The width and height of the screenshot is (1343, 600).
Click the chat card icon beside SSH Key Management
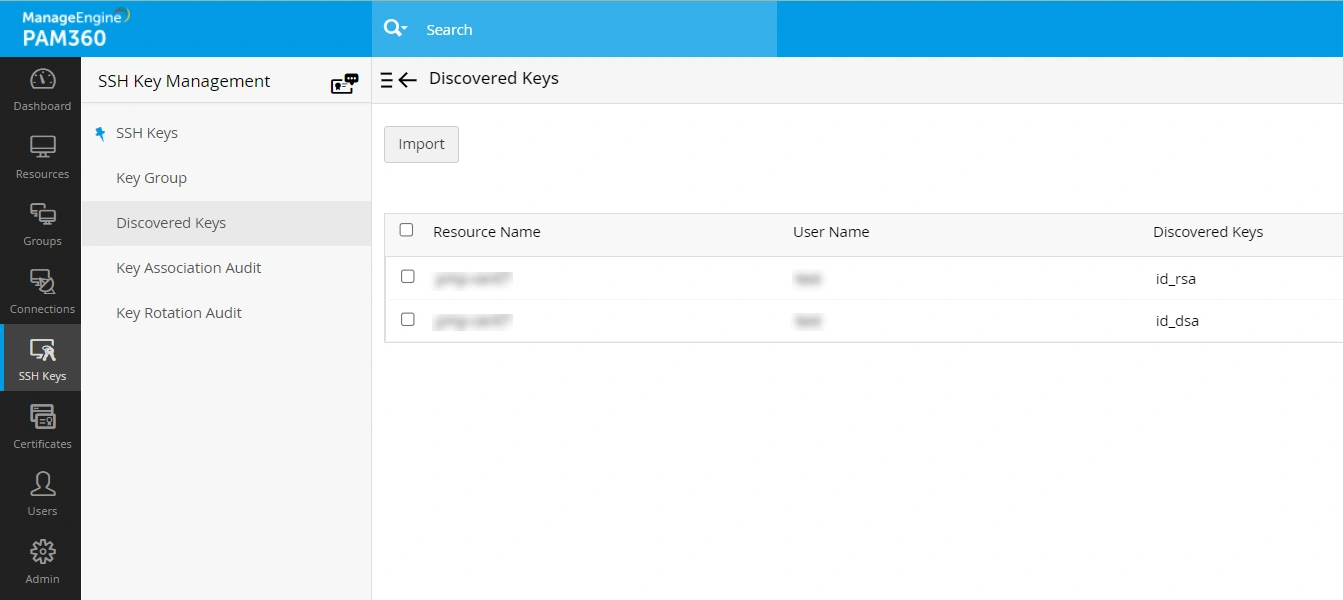point(344,83)
